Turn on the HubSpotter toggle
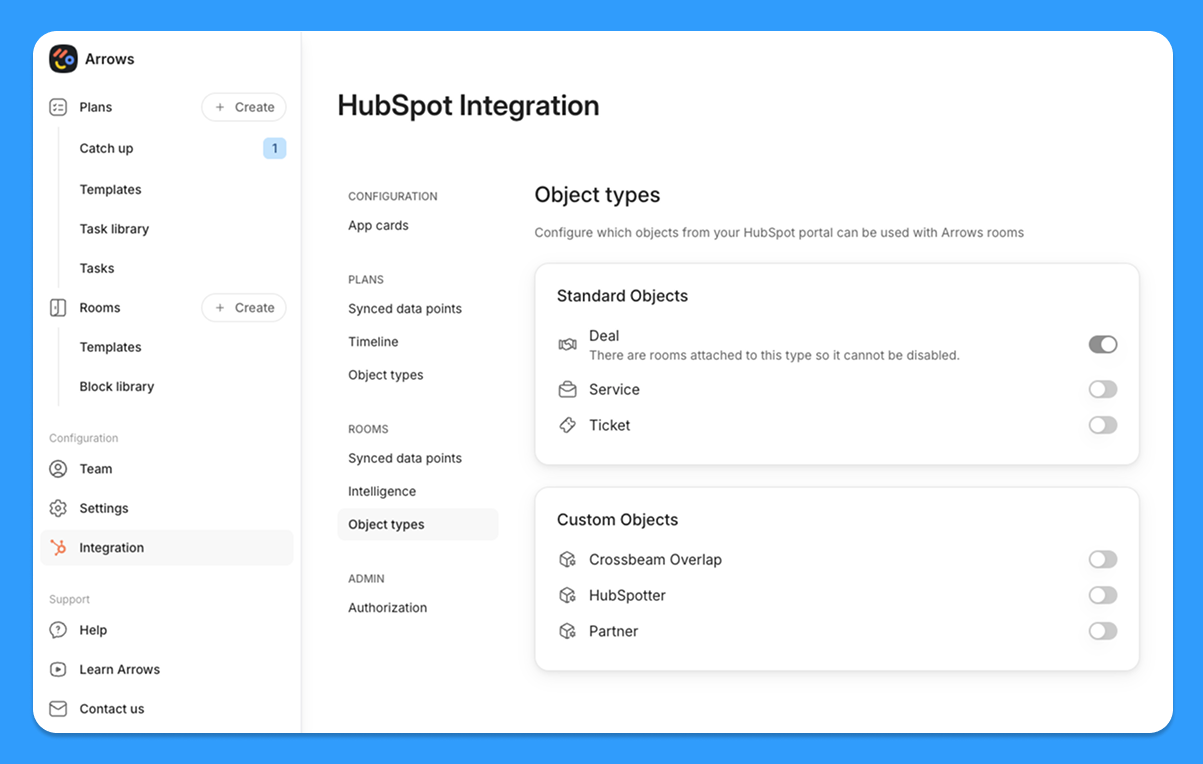The width and height of the screenshot is (1203, 764). pos(1103,596)
